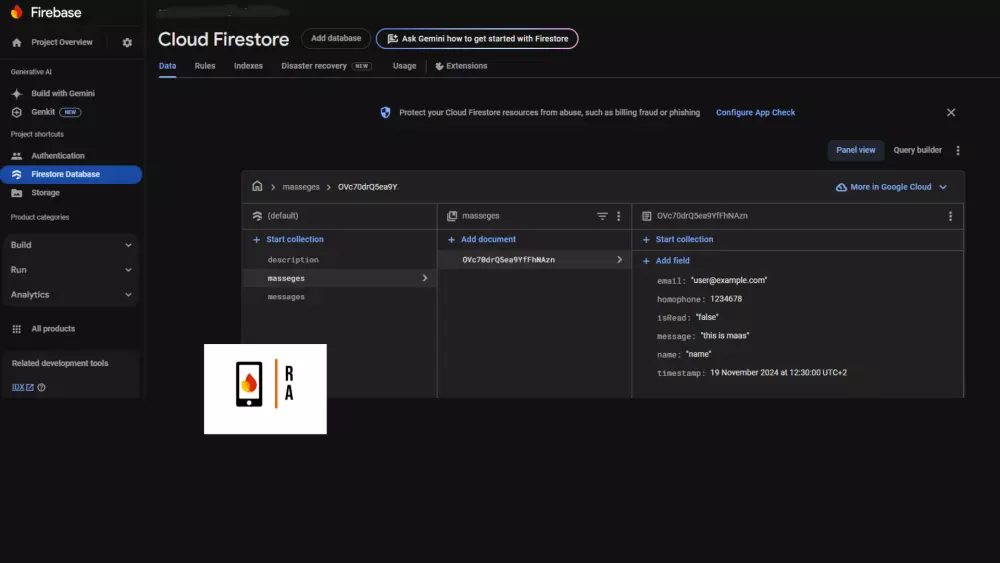This screenshot has height=563, width=1000.
Task: Click the homophone field value 1234678
Action: tap(726, 299)
